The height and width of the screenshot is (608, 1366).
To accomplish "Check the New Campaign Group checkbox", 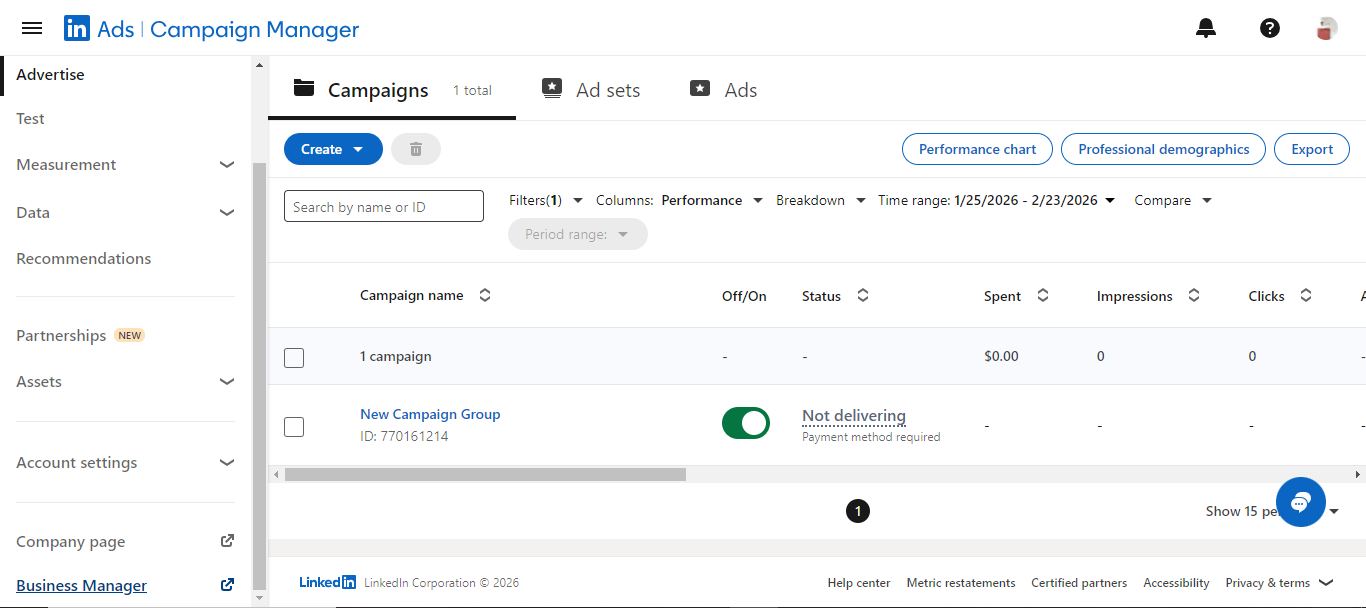I will tap(294, 427).
